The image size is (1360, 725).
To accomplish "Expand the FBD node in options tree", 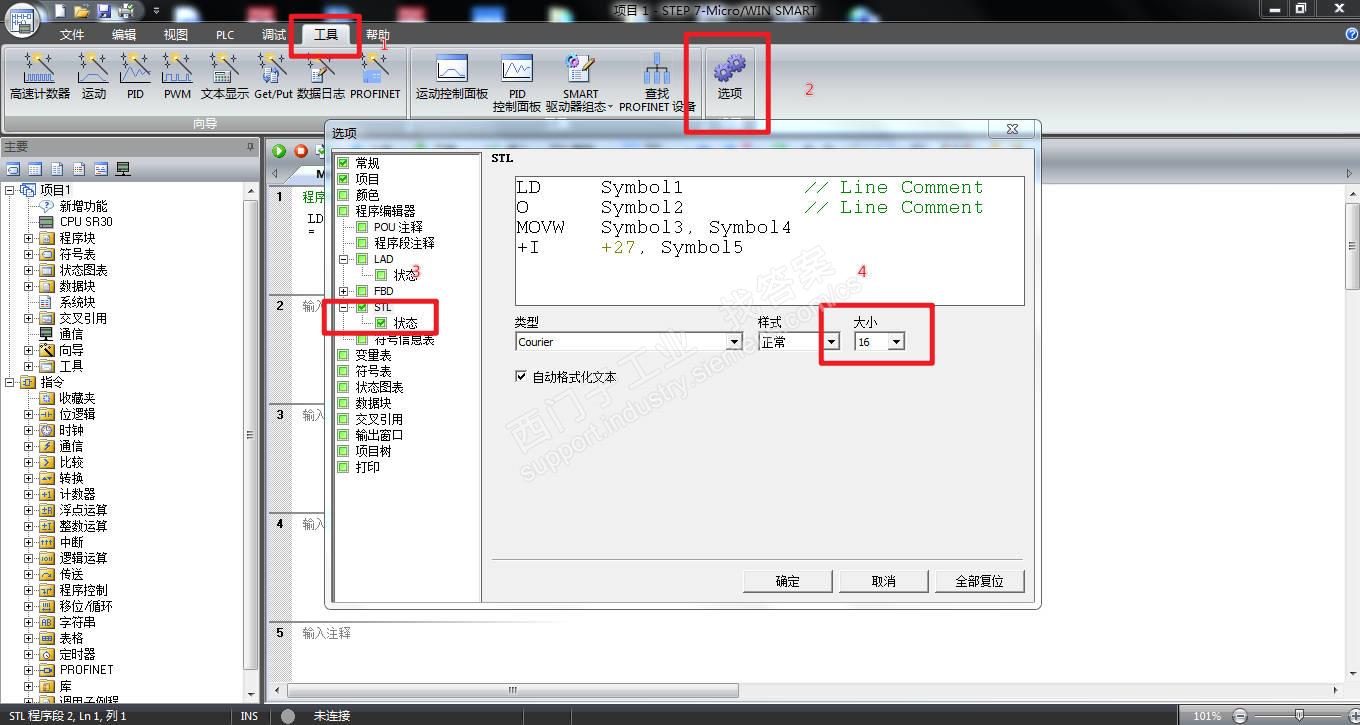I will pyautogui.click(x=343, y=291).
